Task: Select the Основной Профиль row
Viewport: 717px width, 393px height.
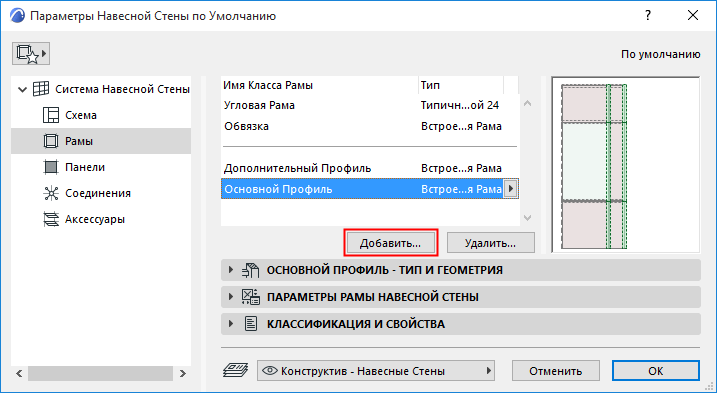Action: tap(370, 189)
